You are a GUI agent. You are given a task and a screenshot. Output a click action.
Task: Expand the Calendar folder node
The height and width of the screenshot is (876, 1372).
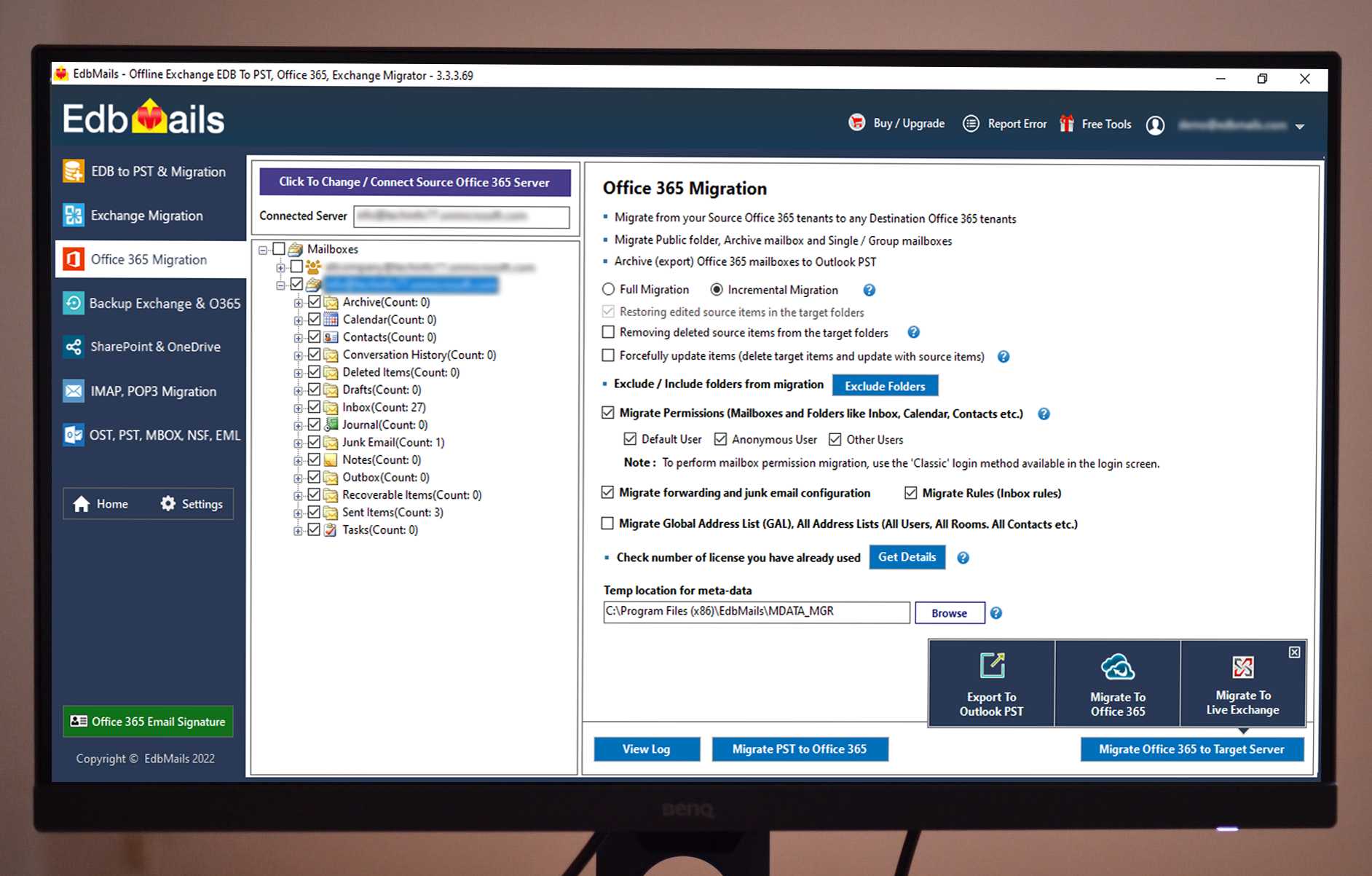(298, 320)
